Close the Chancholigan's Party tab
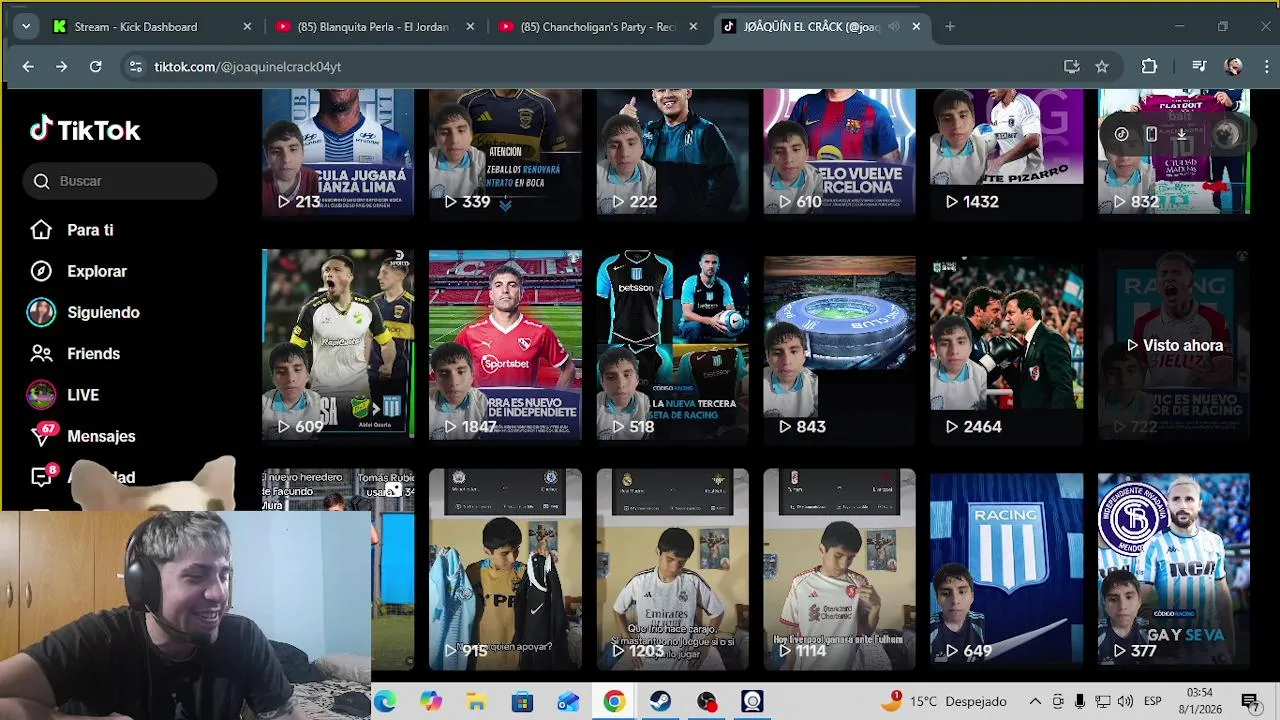Image resolution: width=1280 pixels, height=720 pixels. tap(693, 27)
